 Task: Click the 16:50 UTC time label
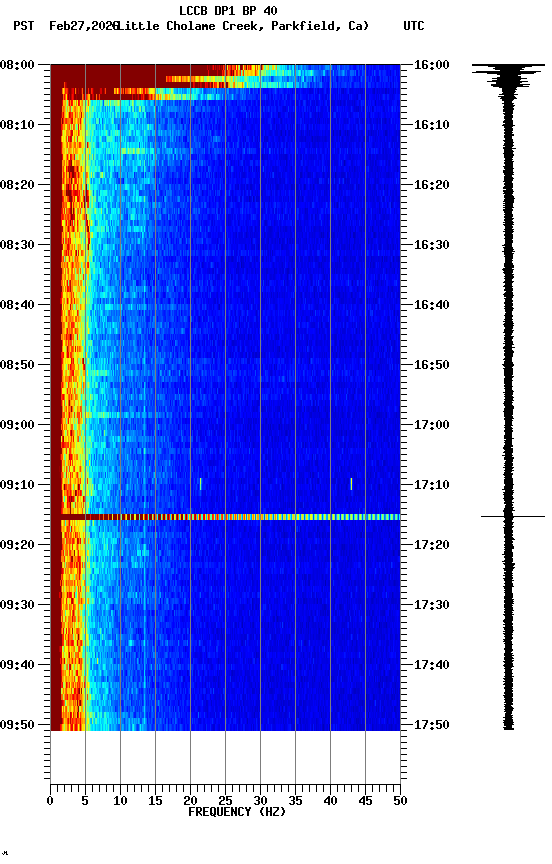tap(432, 365)
